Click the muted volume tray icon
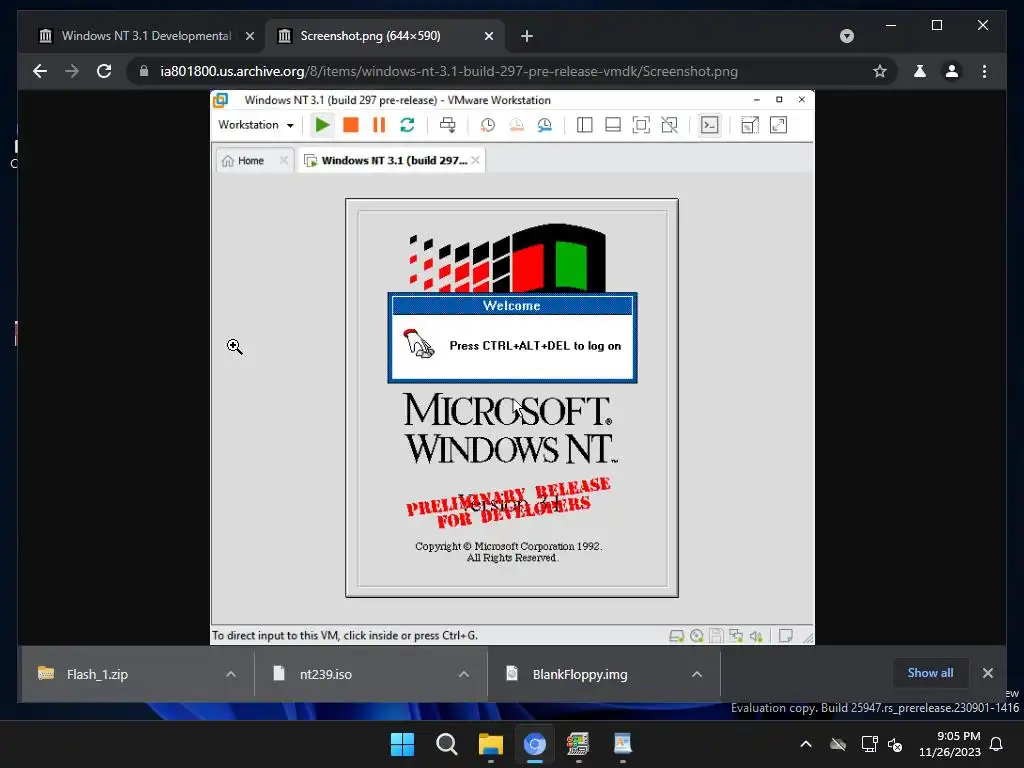The height and width of the screenshot is (768, 1024). 895,744
